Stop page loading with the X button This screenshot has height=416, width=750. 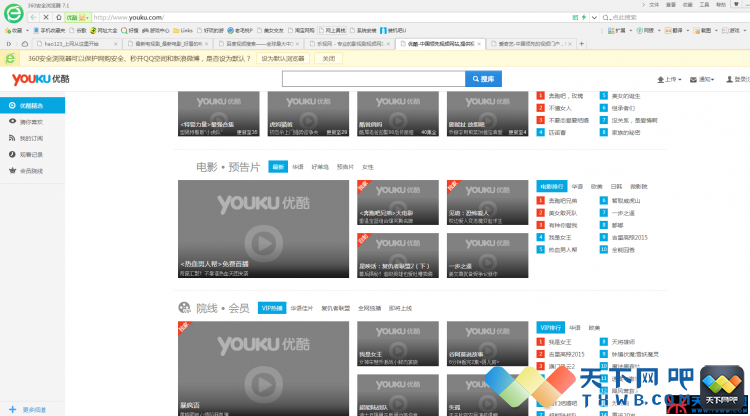point(46,17)
